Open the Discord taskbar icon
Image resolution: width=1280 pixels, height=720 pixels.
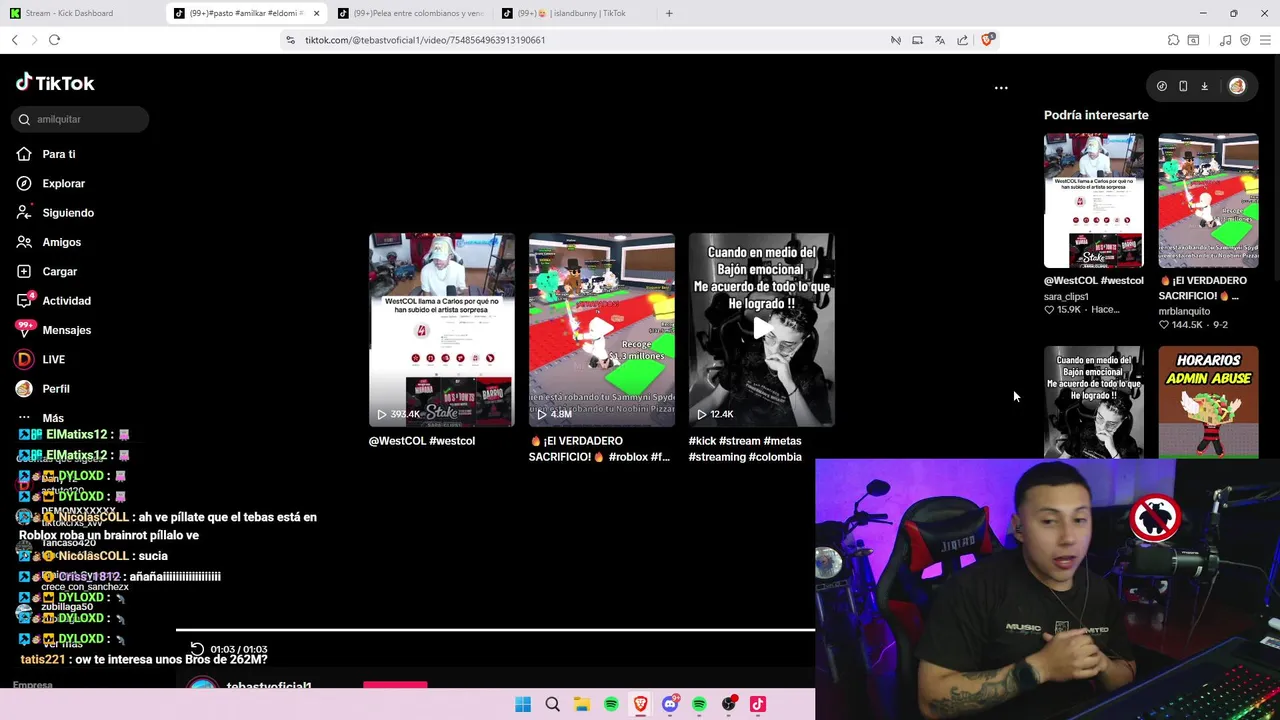[x=670, y=704]
